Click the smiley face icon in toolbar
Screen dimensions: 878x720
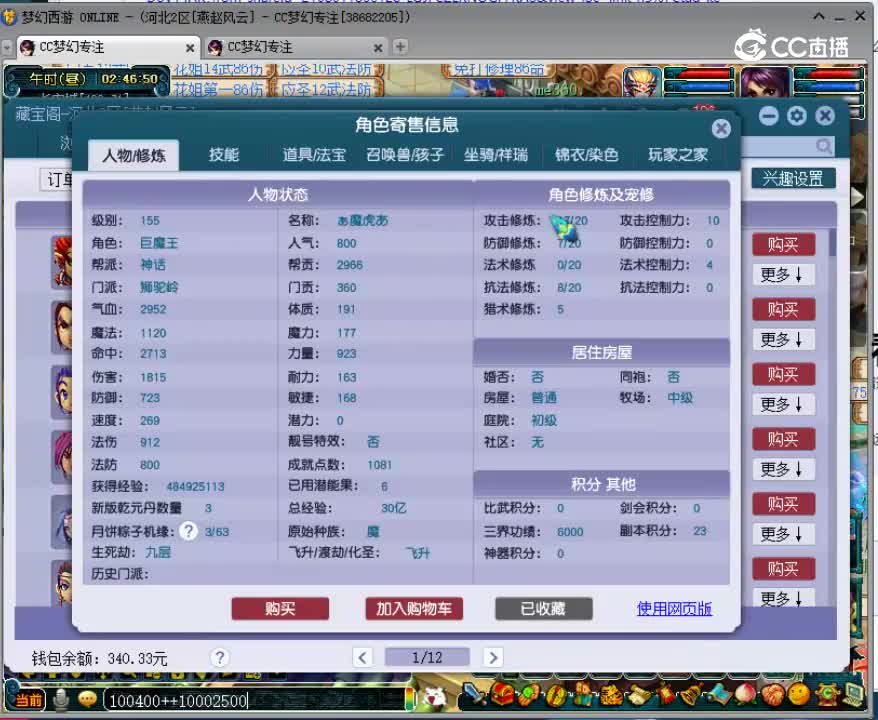(x=799, y=695)
